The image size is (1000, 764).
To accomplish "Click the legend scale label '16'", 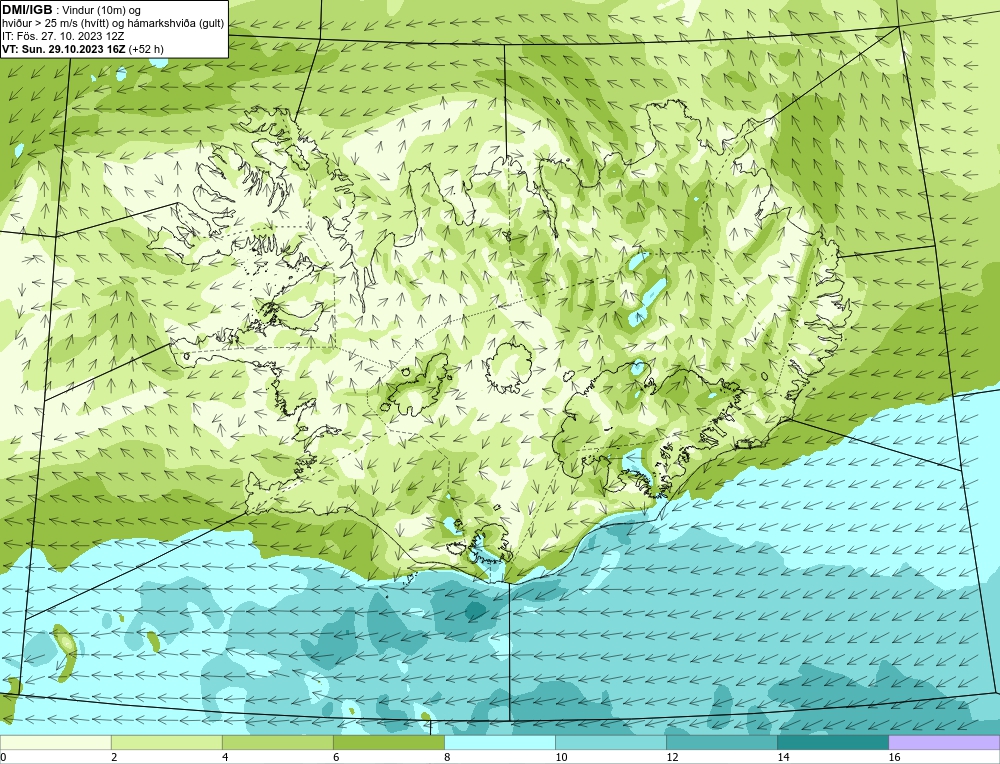I will coord(894,757).
